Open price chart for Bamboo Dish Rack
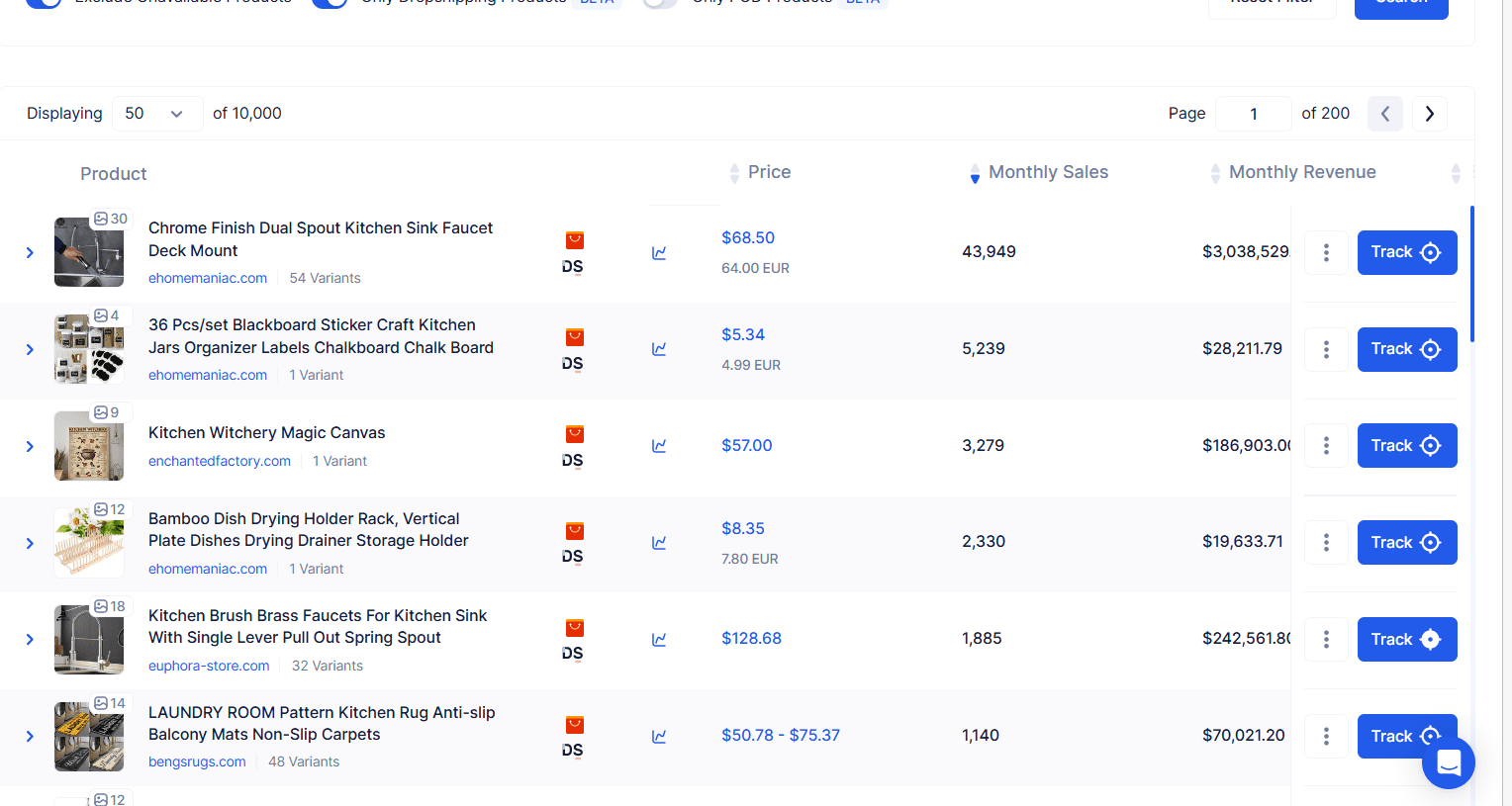The height and width of the screenshot is (806, 1512). point(659,543)
